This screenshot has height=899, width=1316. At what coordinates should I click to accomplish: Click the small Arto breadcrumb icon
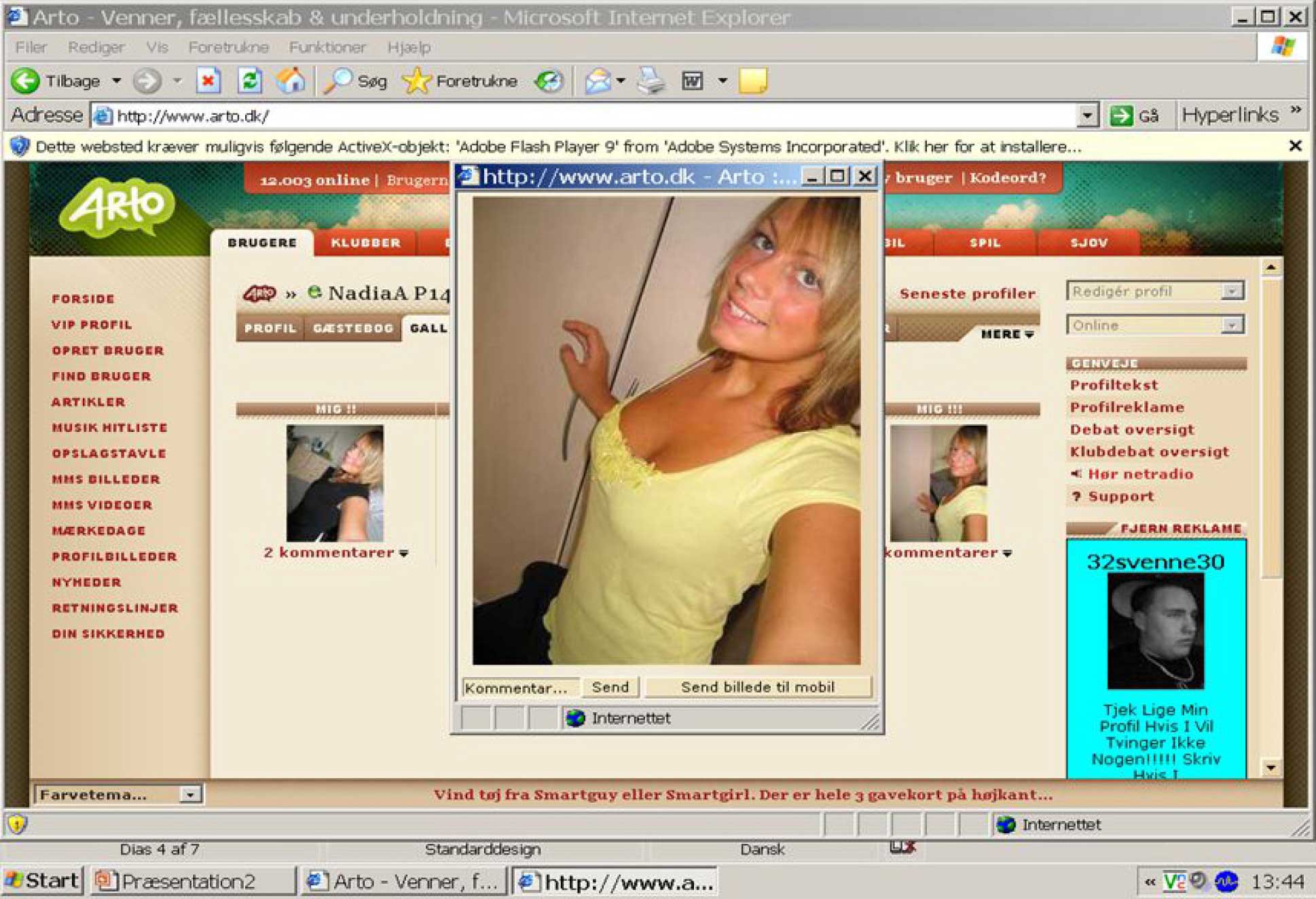[x=259, y=293]
